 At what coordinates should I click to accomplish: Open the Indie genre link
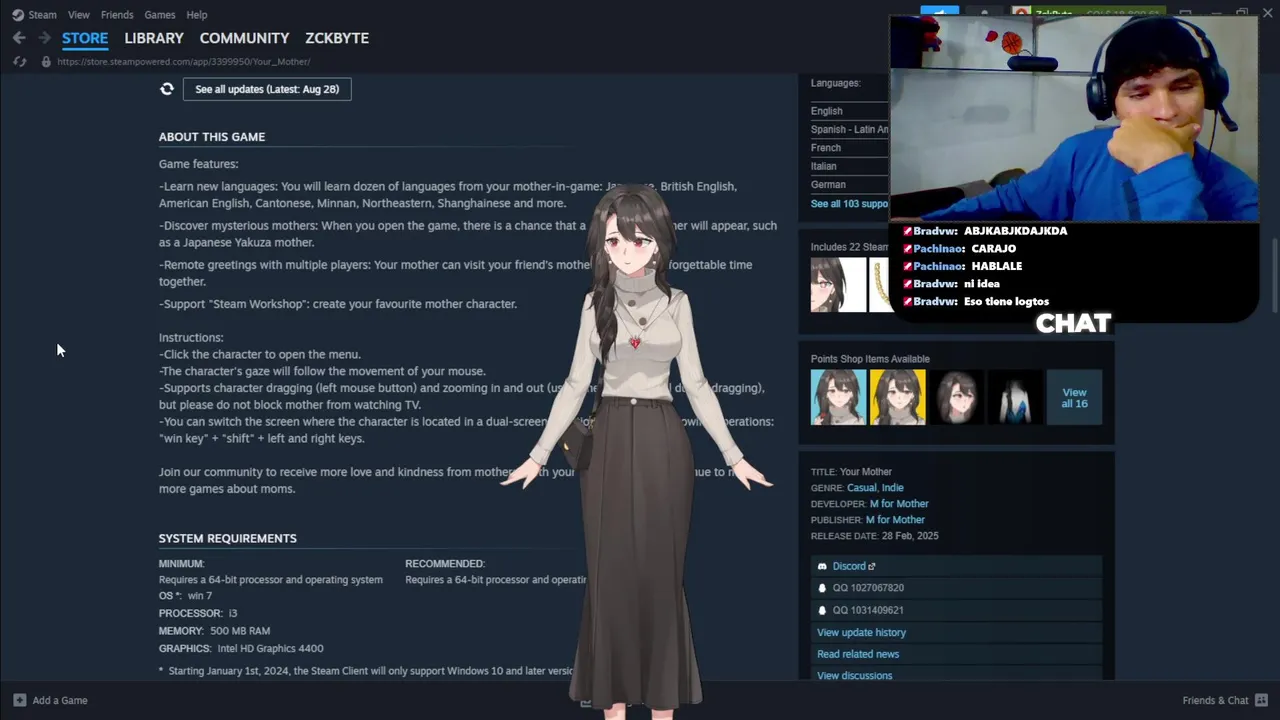893,488
